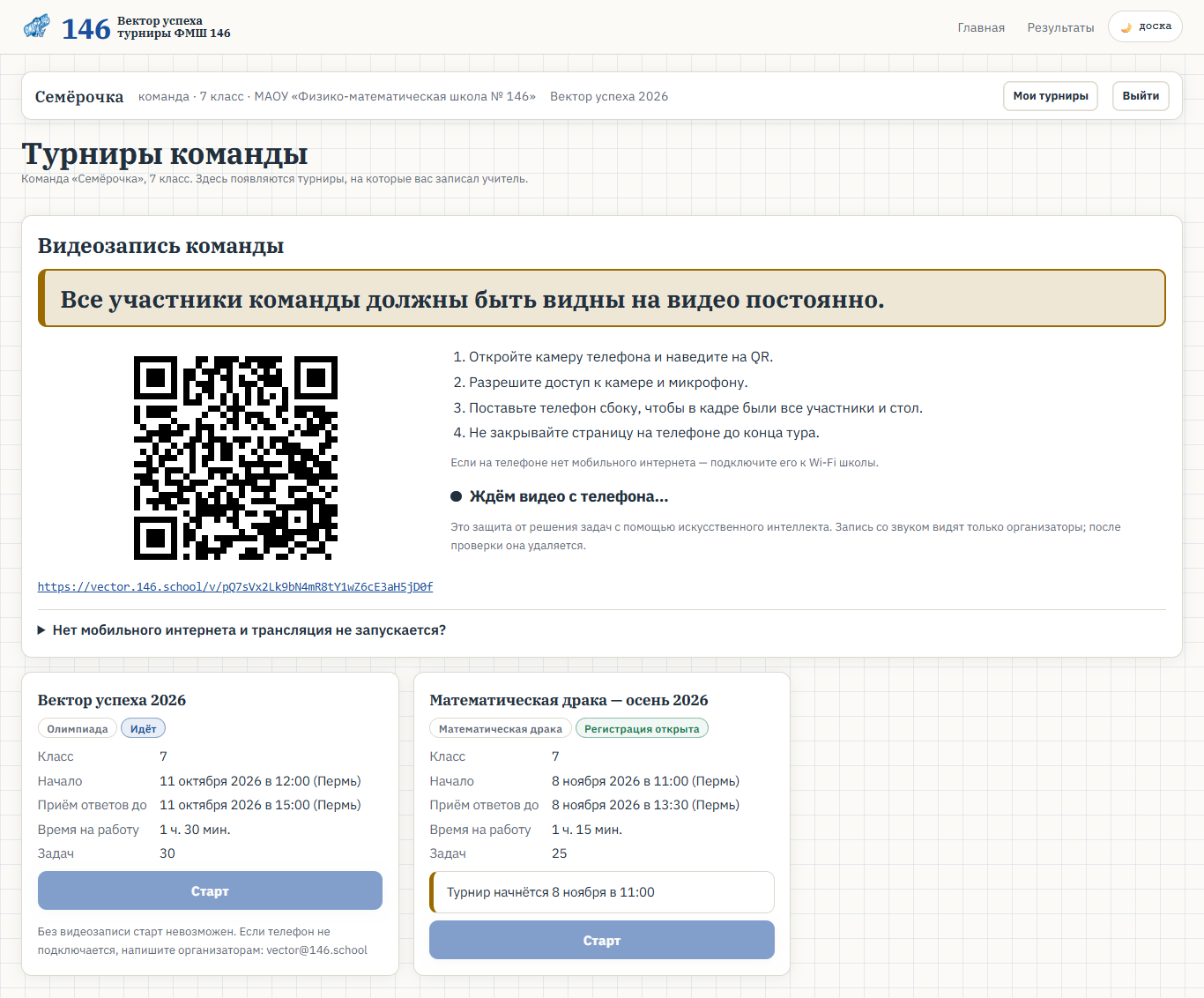The image size is (1204, 998).
Task: Open the «Главная» navigation item
Action: click(x=981, y=27)
